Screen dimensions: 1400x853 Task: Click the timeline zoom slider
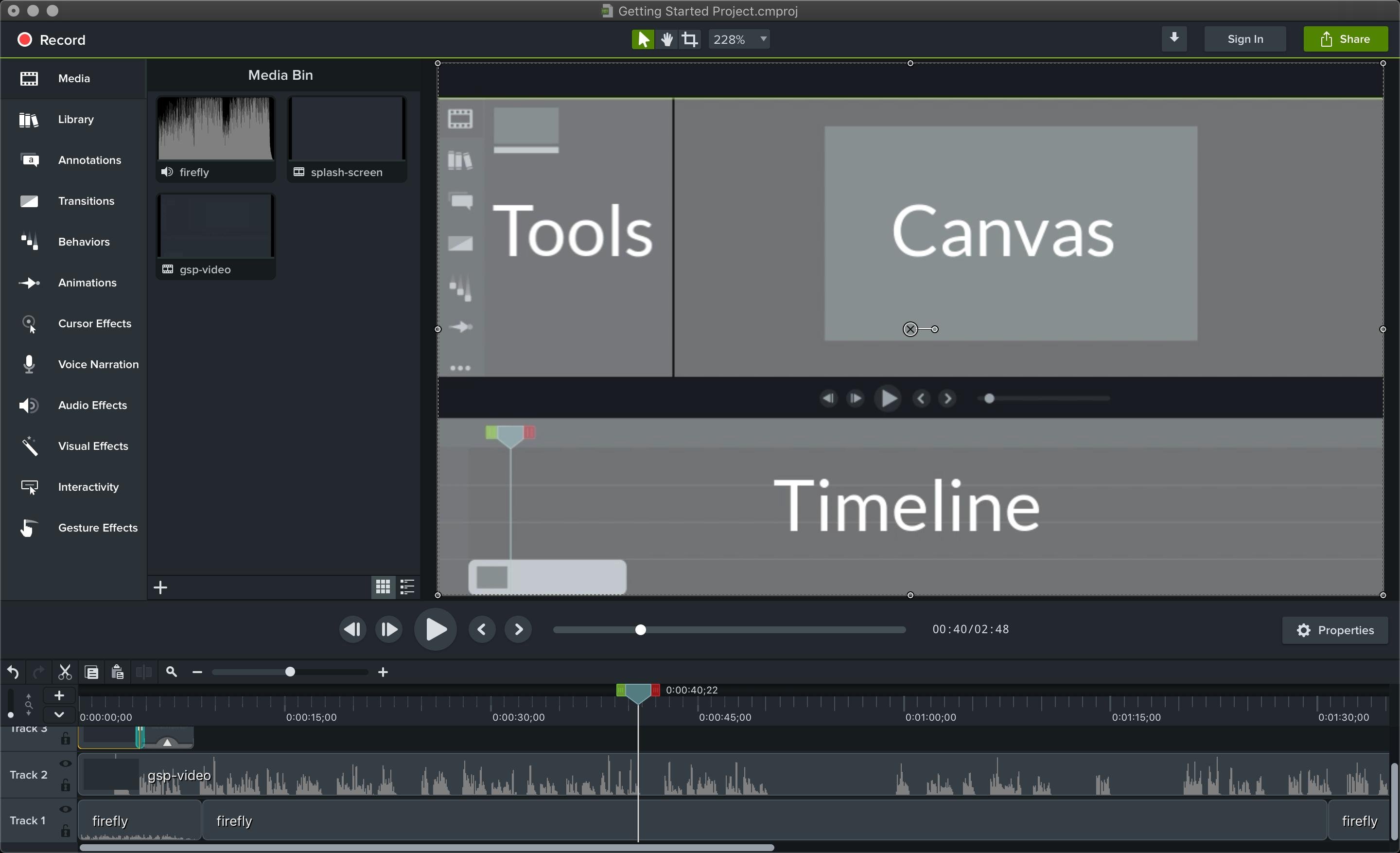click(290, 672)
